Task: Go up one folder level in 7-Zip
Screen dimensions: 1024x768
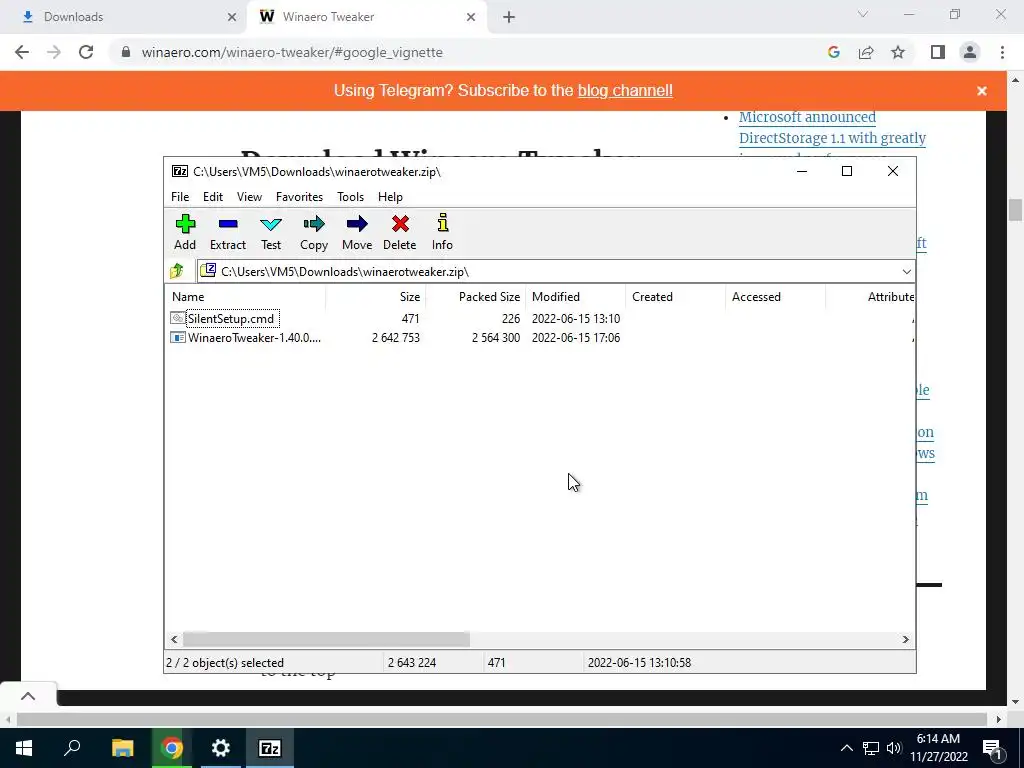Action: point(177,271)
